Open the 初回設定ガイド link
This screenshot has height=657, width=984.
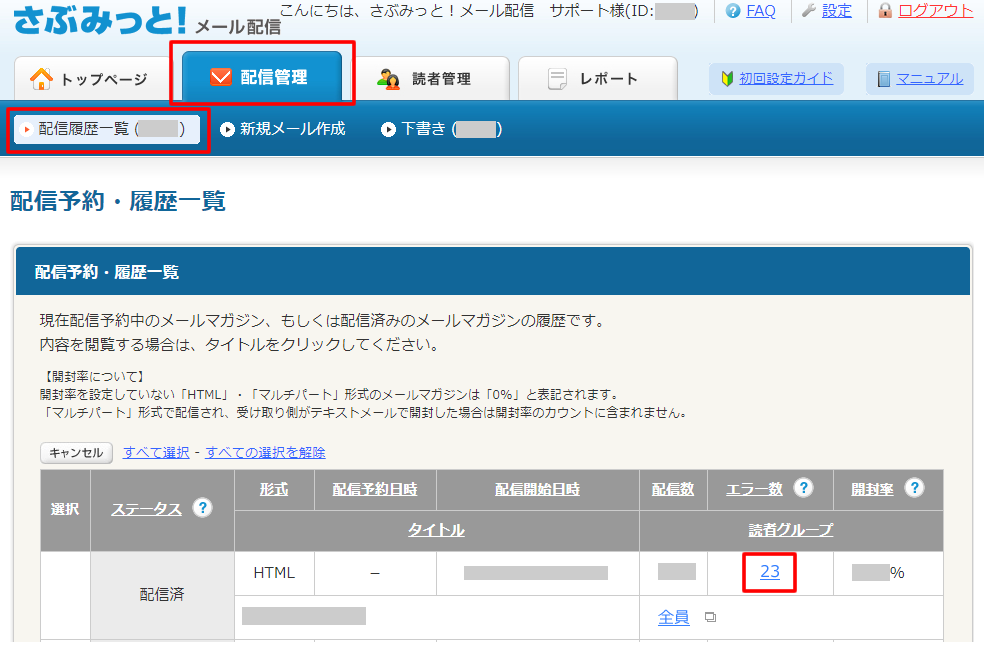tap(786, 78)
